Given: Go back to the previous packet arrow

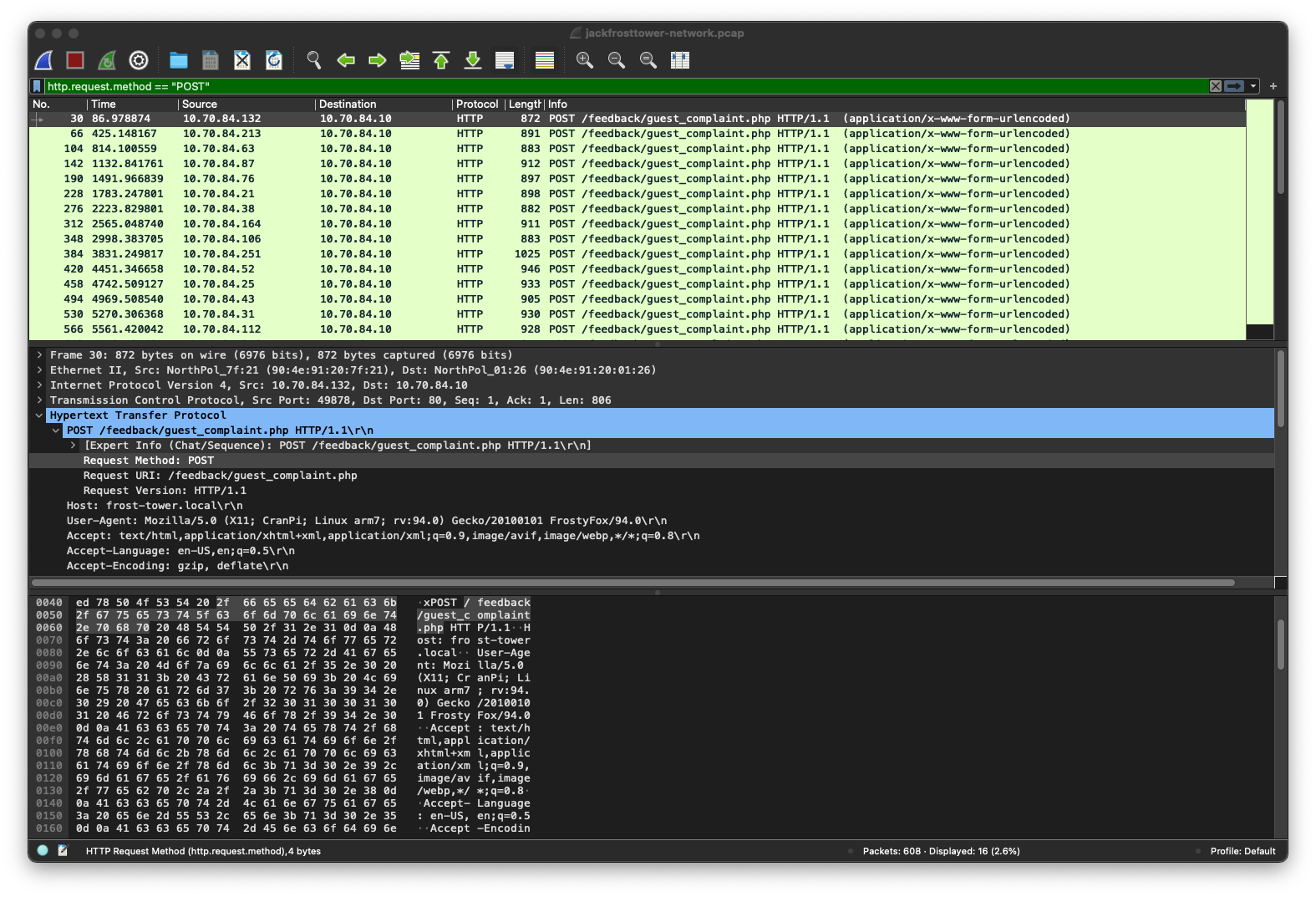Looking at the screenshot, I should pos(346,60).
